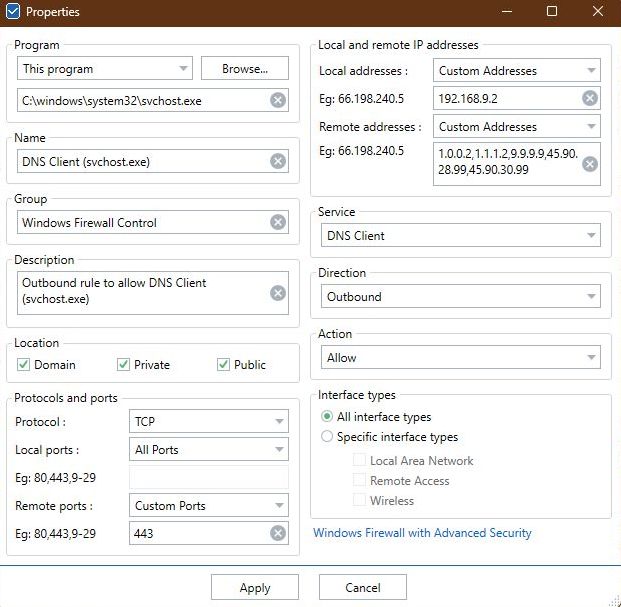Clear the remote ports 443 value
The height and width of the screenshot is (607, 621).
click(x=278, y=534)
